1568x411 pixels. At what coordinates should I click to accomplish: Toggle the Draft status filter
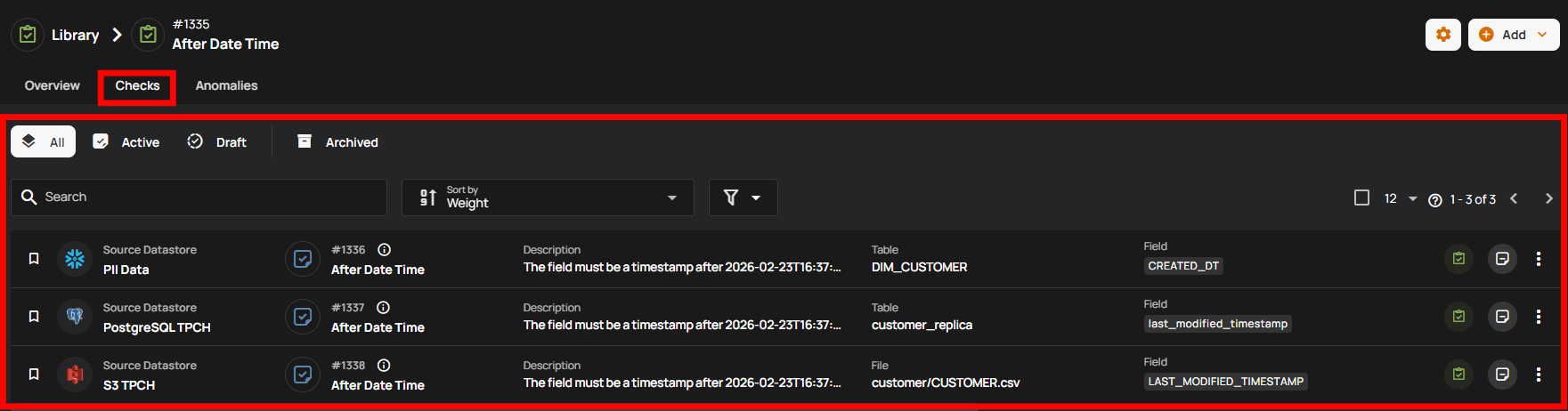click(x=217, y=142)
